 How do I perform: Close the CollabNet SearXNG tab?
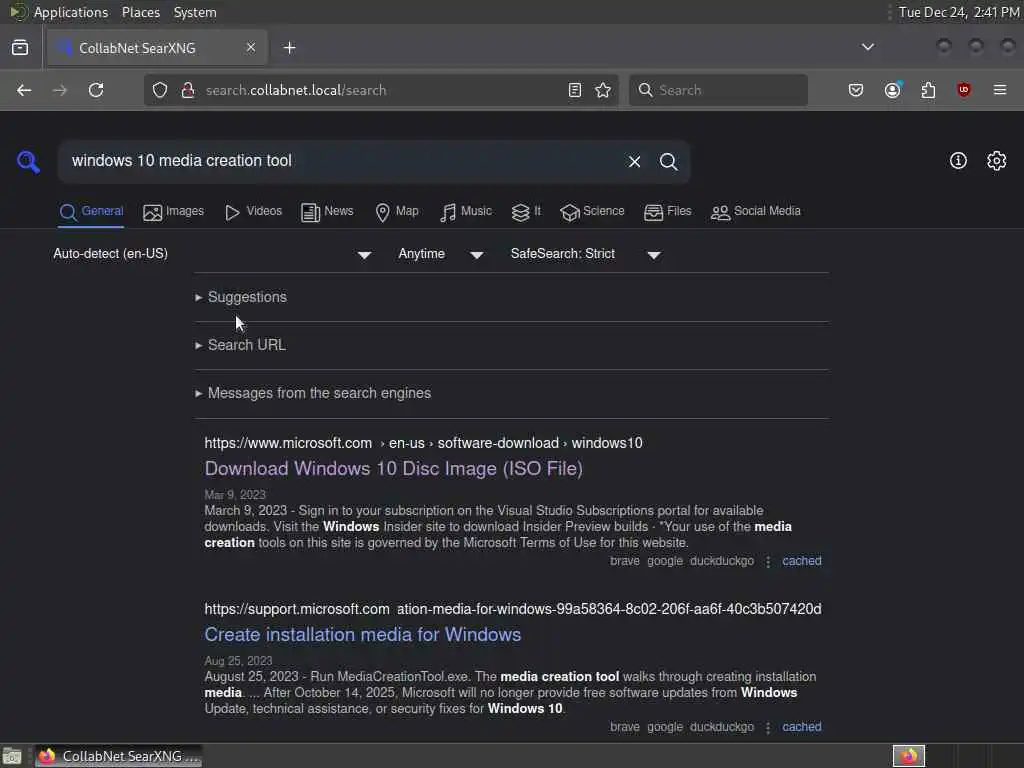click(x=251, y=47)
